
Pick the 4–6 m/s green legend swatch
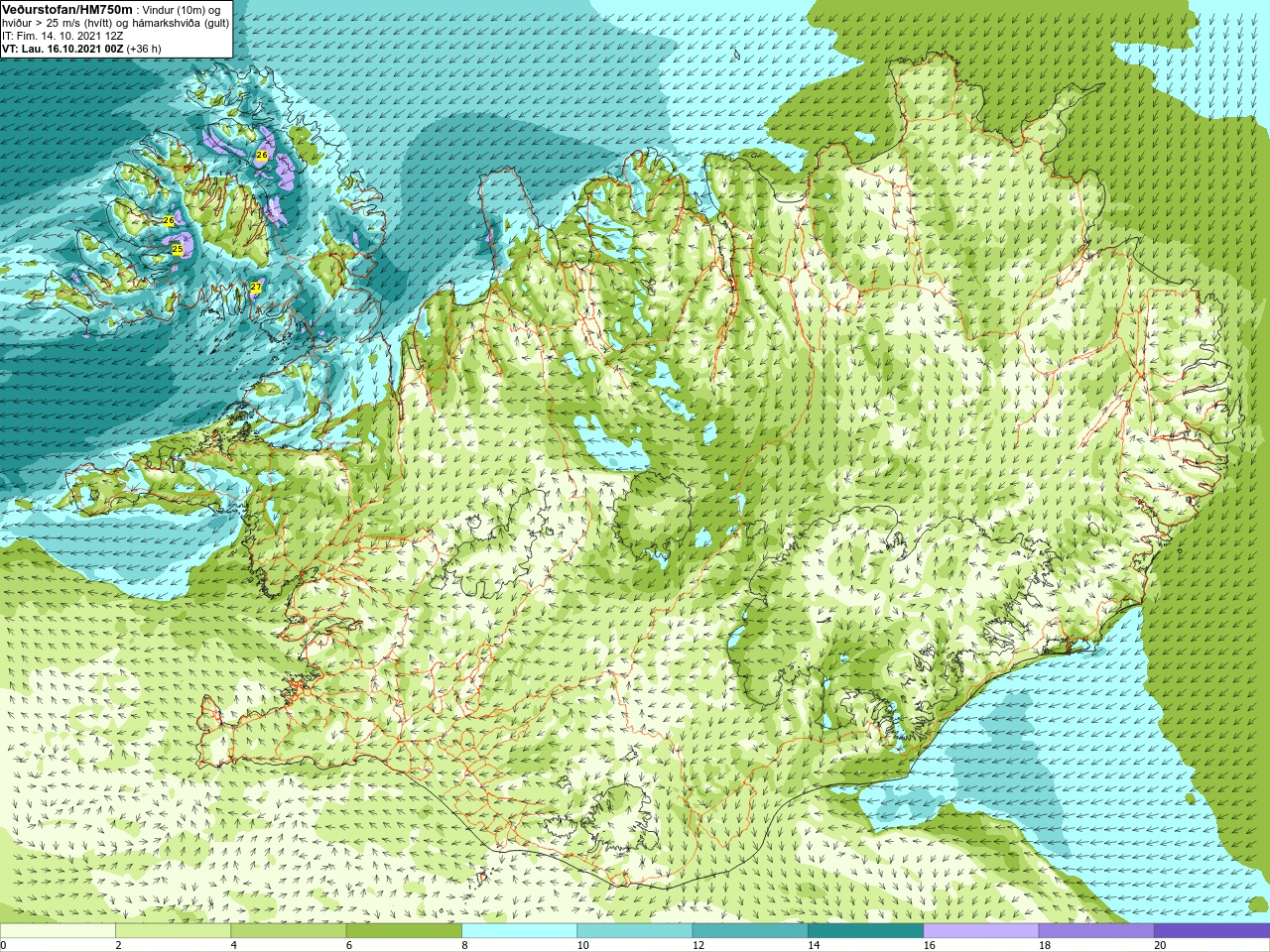pyautogui.click(x=289, y=931)
